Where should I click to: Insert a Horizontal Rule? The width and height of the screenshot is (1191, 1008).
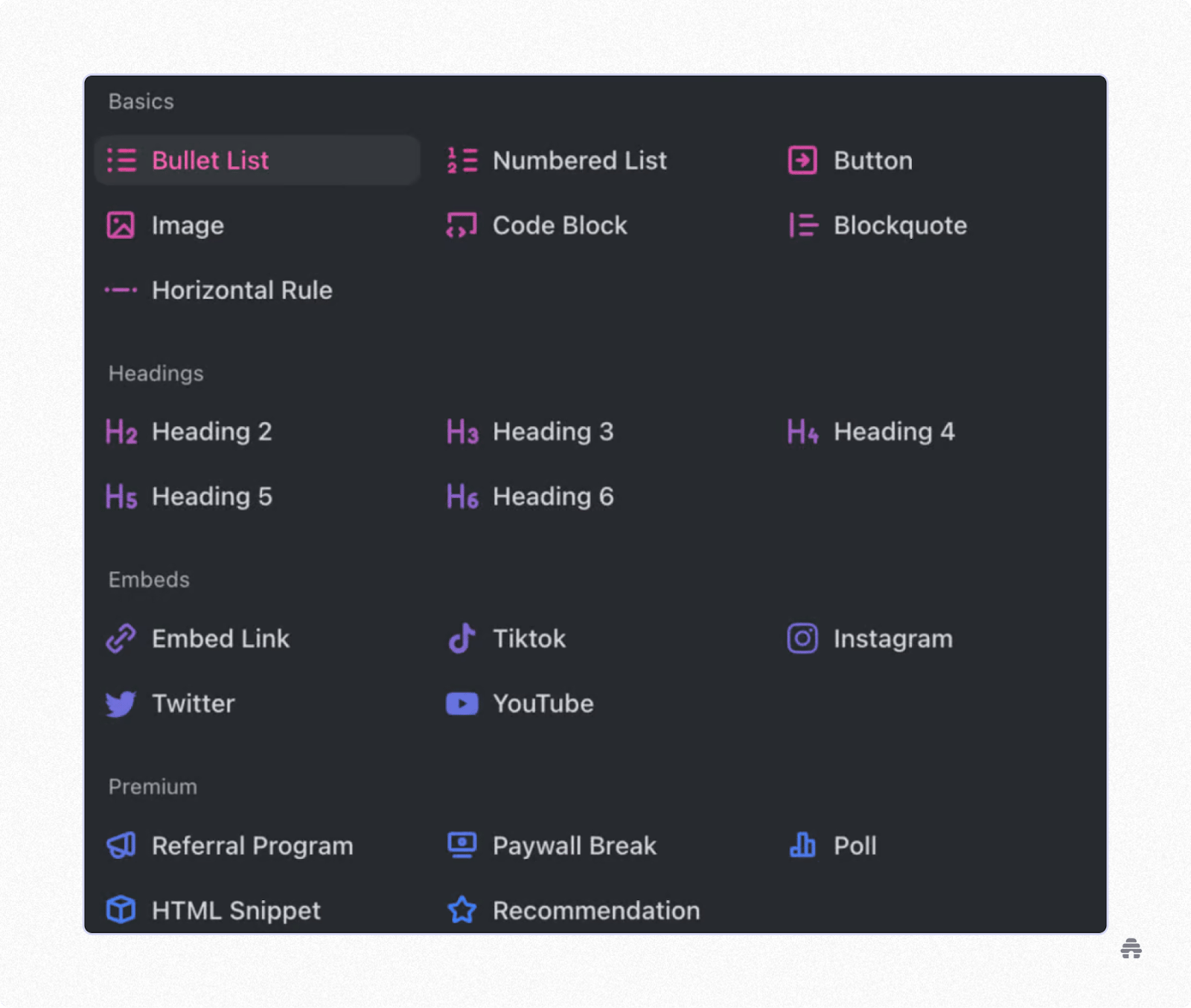pyautogui.click(x=242, y=290)
